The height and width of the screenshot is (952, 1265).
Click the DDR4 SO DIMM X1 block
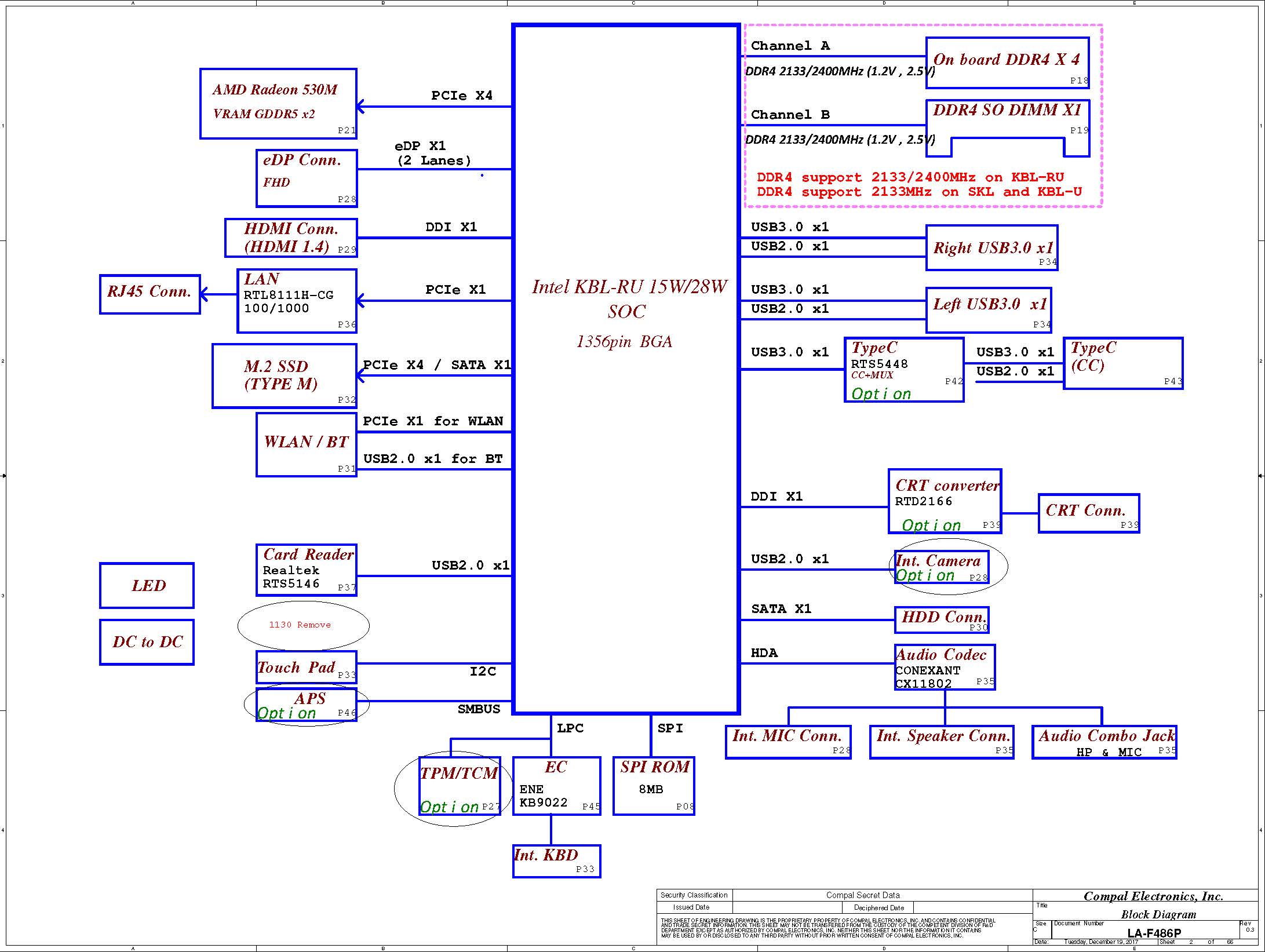point(1007,128)
